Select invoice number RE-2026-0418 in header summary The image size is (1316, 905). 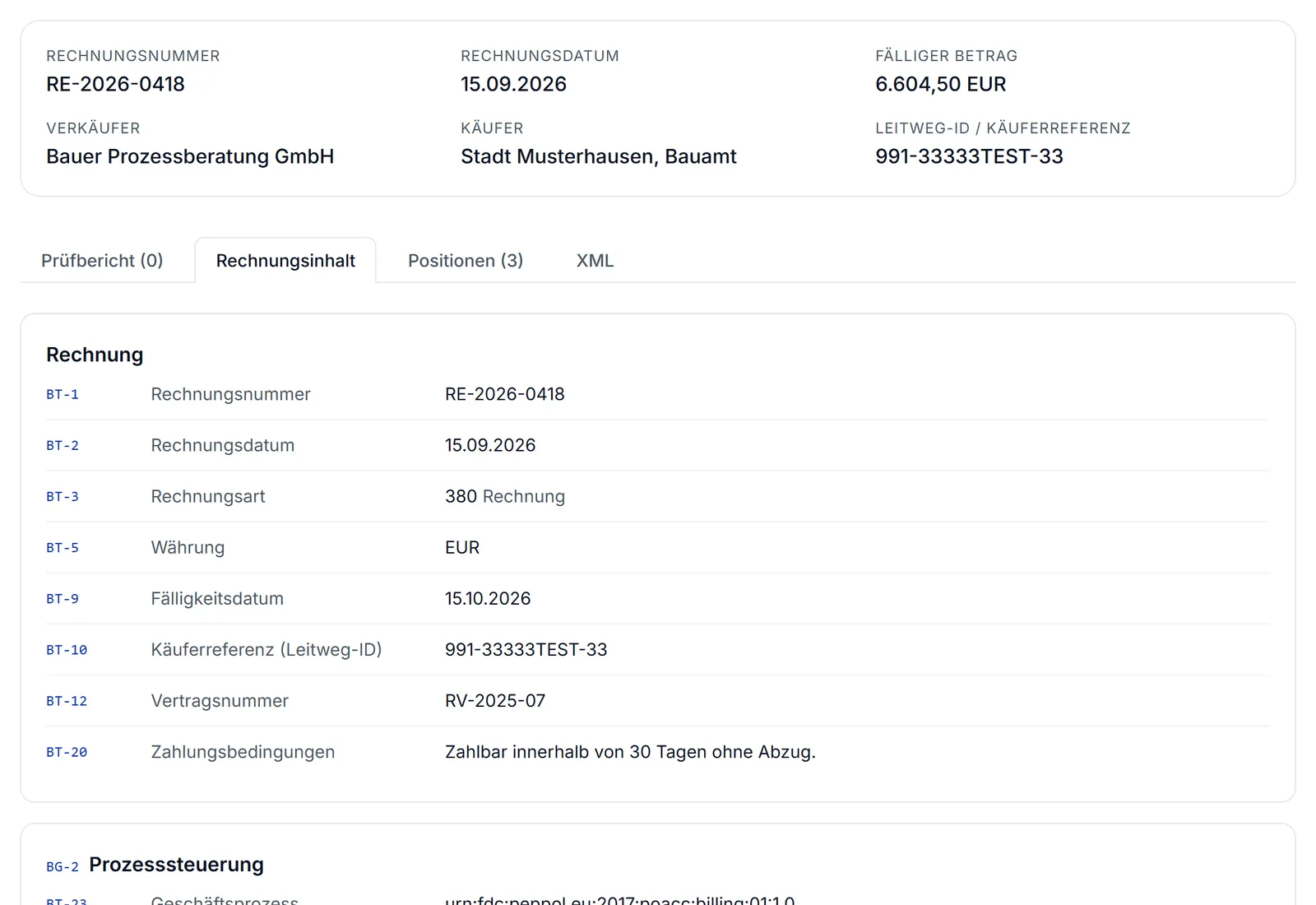(x=115, y=84)
